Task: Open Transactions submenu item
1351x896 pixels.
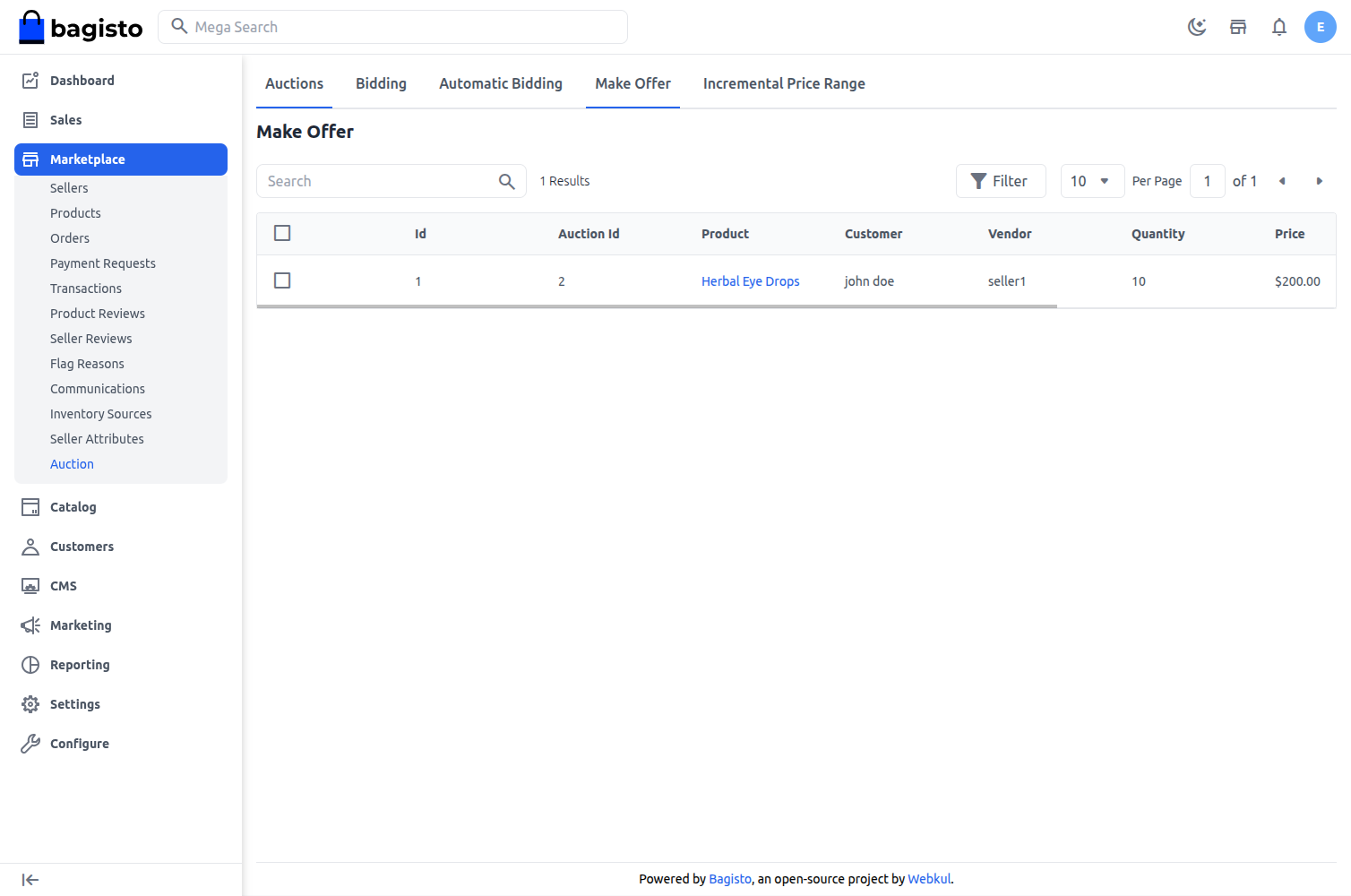Action: (x=86, y=289)
